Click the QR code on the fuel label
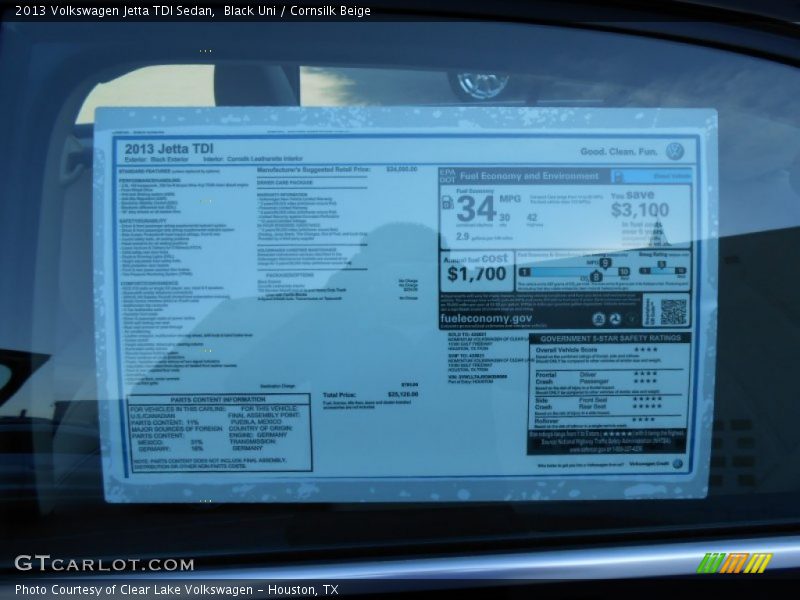The image size is (800, 600). point(672,311)
